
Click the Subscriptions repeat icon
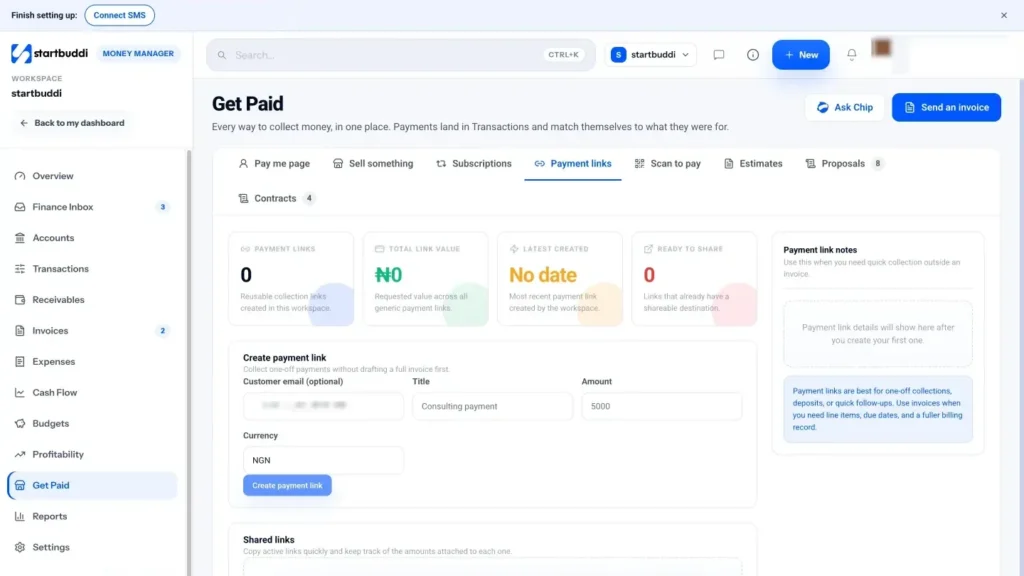(441, 163)
